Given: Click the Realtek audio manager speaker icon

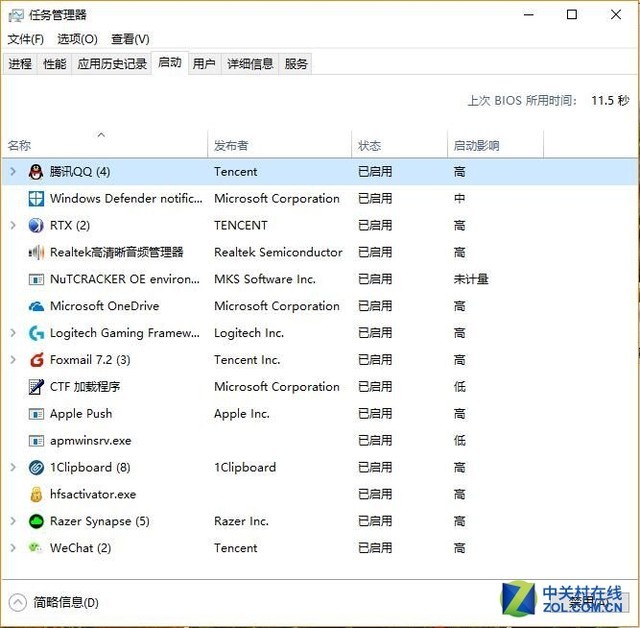Looking at the screenshot, I should tap(36, 252).
